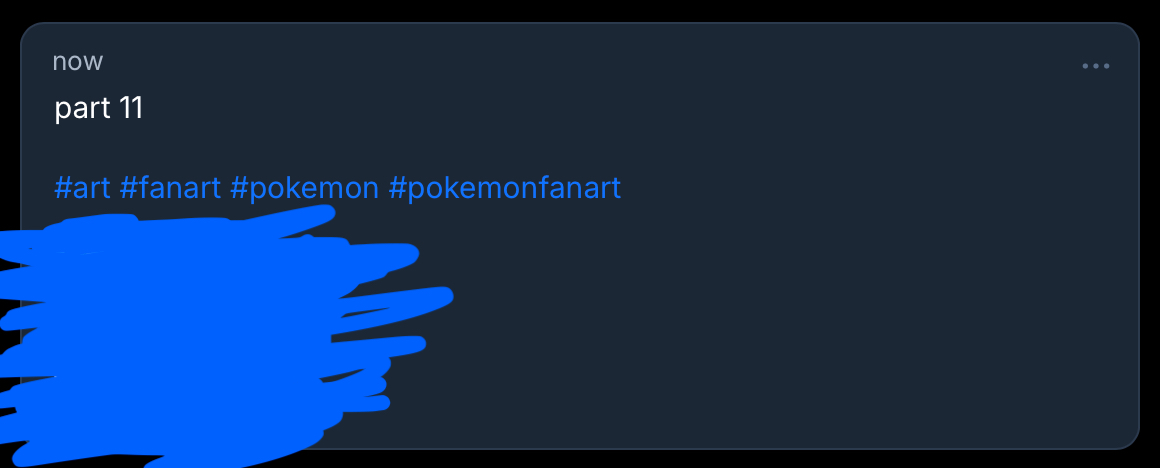View the scribbled-over attached picture
This screenshot has width=1160, height=468.
(x=200, y=330)
